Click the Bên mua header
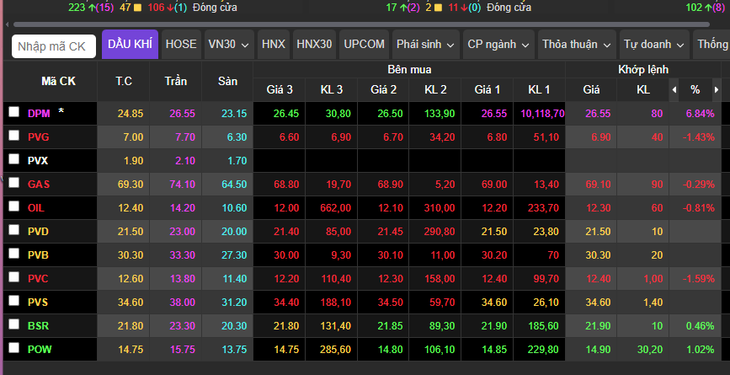Screen dimensions: 730x375 click(x=409, y=70)
